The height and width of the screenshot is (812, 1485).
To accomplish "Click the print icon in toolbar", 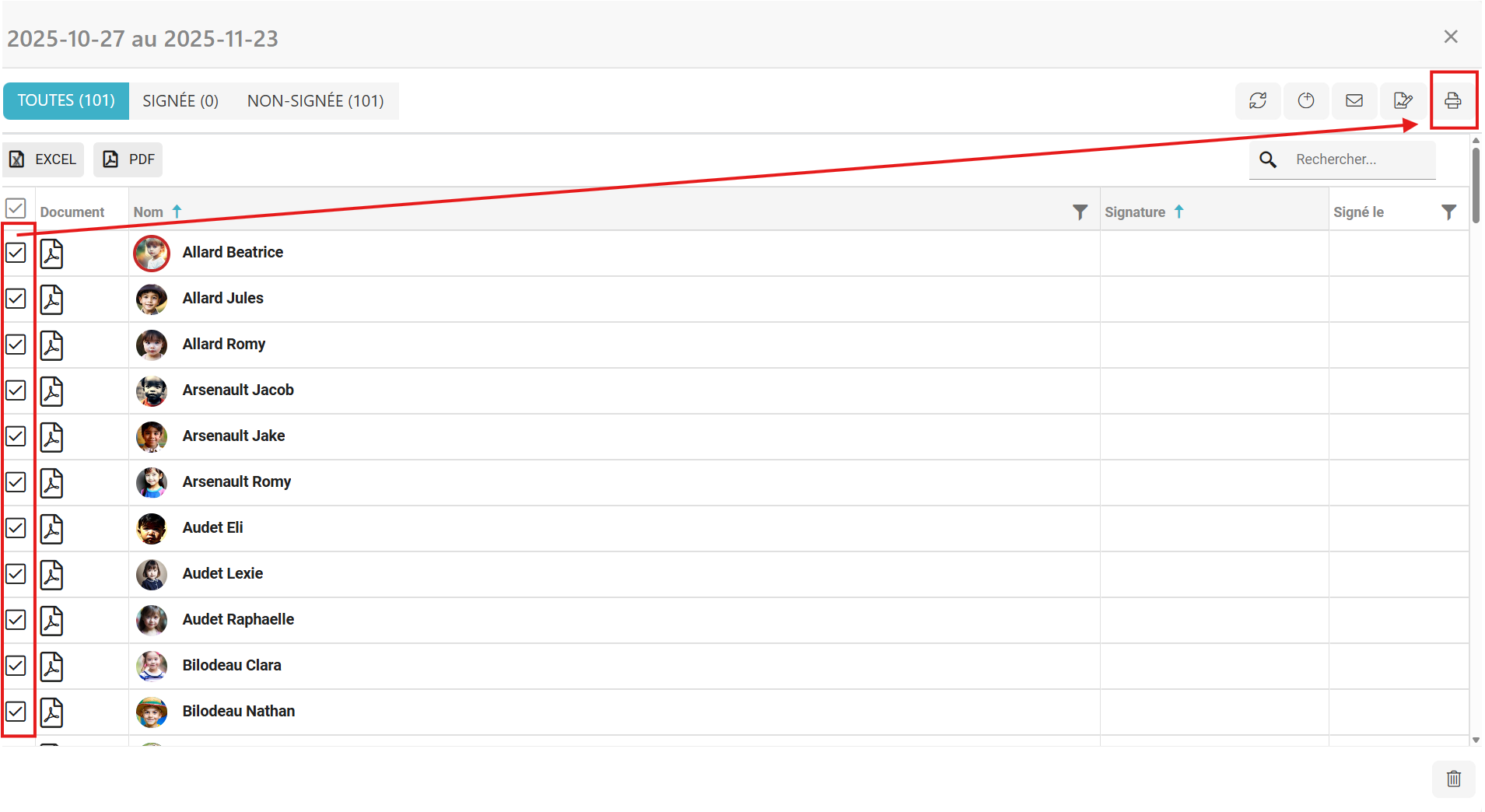I will [1452, 100].
